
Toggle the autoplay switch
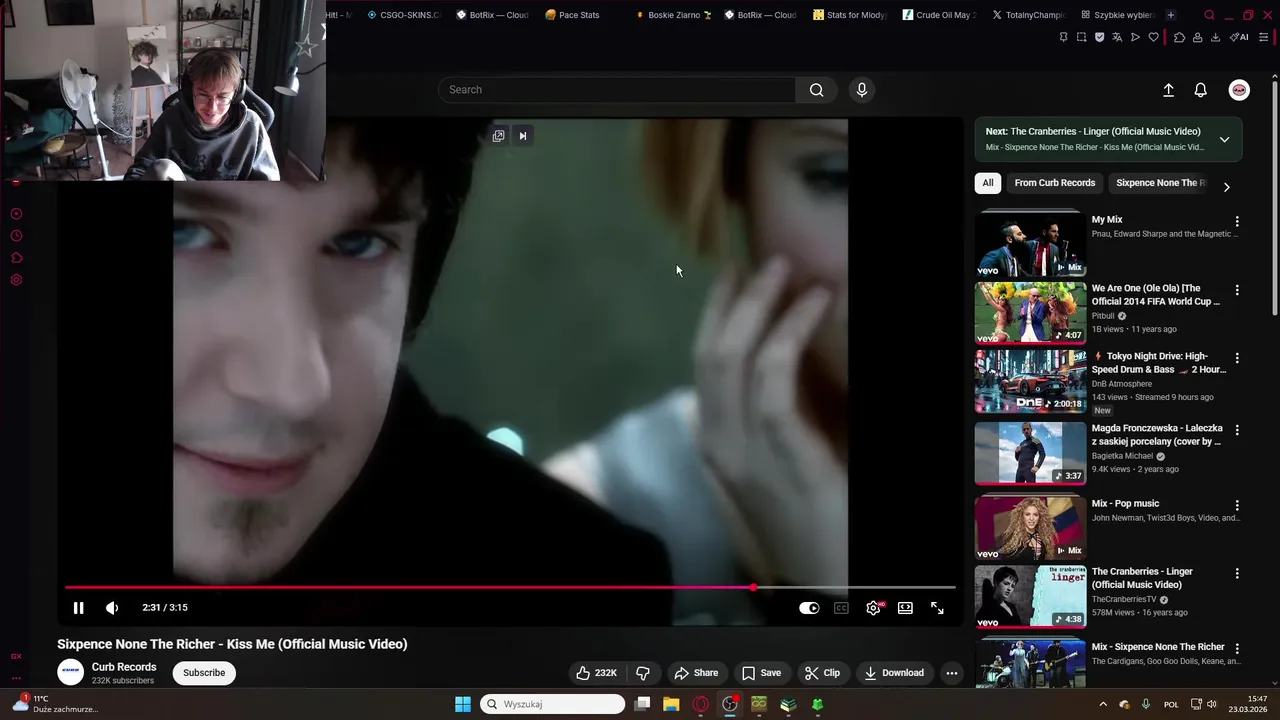coord(809,608)
